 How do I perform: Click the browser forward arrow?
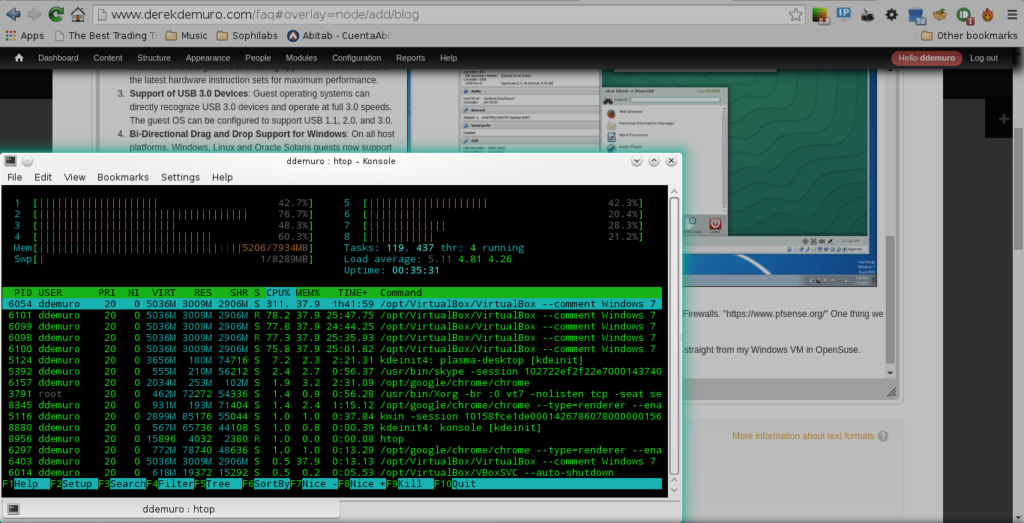35,13
